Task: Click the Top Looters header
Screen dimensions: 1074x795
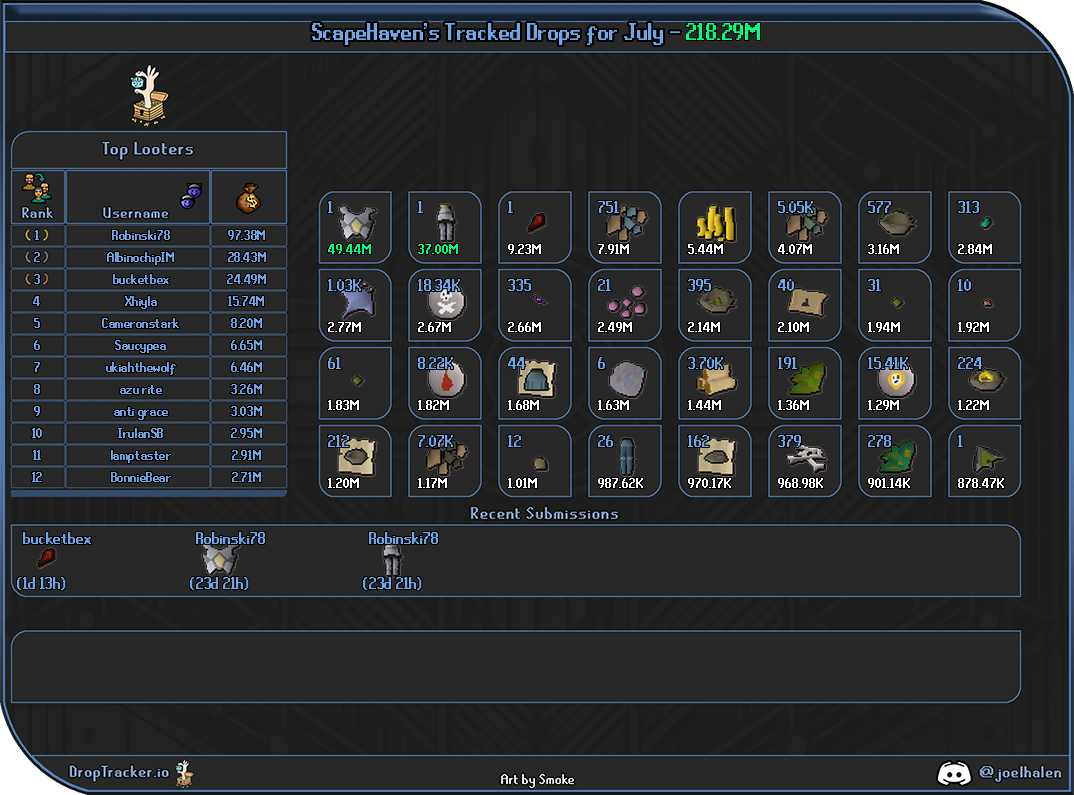Action: pyautogui.click(x=149, y=149)
